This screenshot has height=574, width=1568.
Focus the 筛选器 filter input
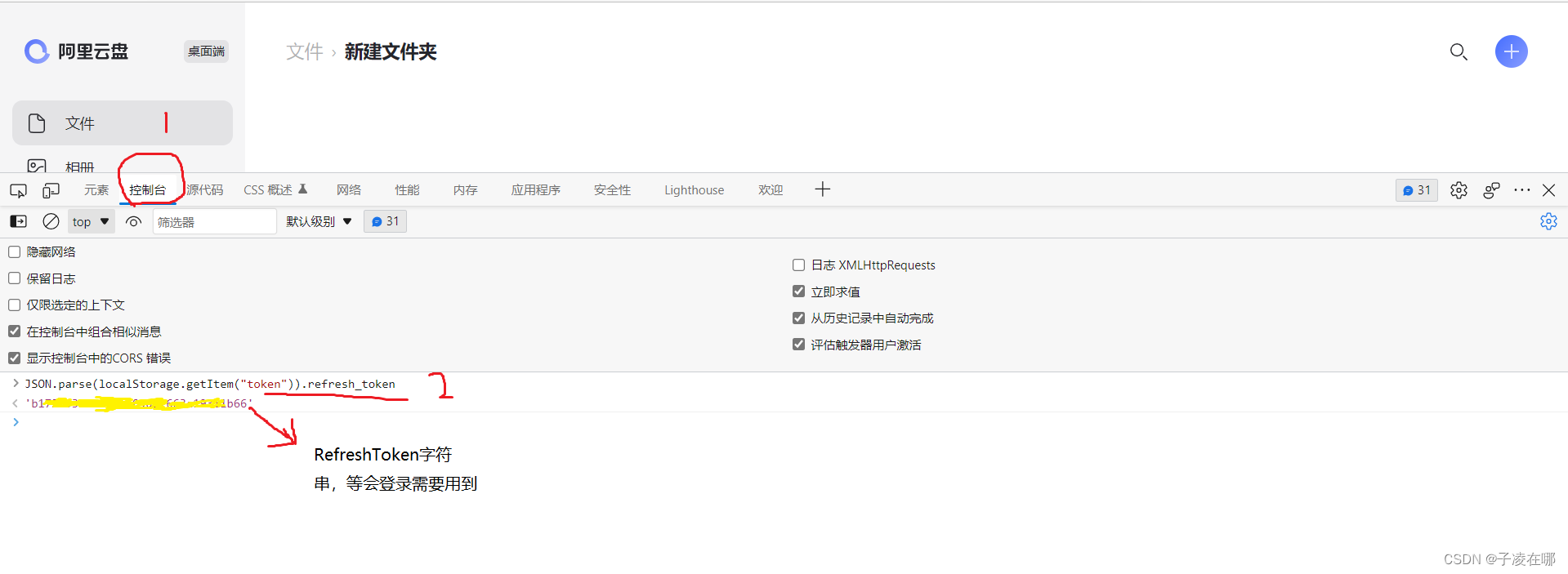[214, 221]
